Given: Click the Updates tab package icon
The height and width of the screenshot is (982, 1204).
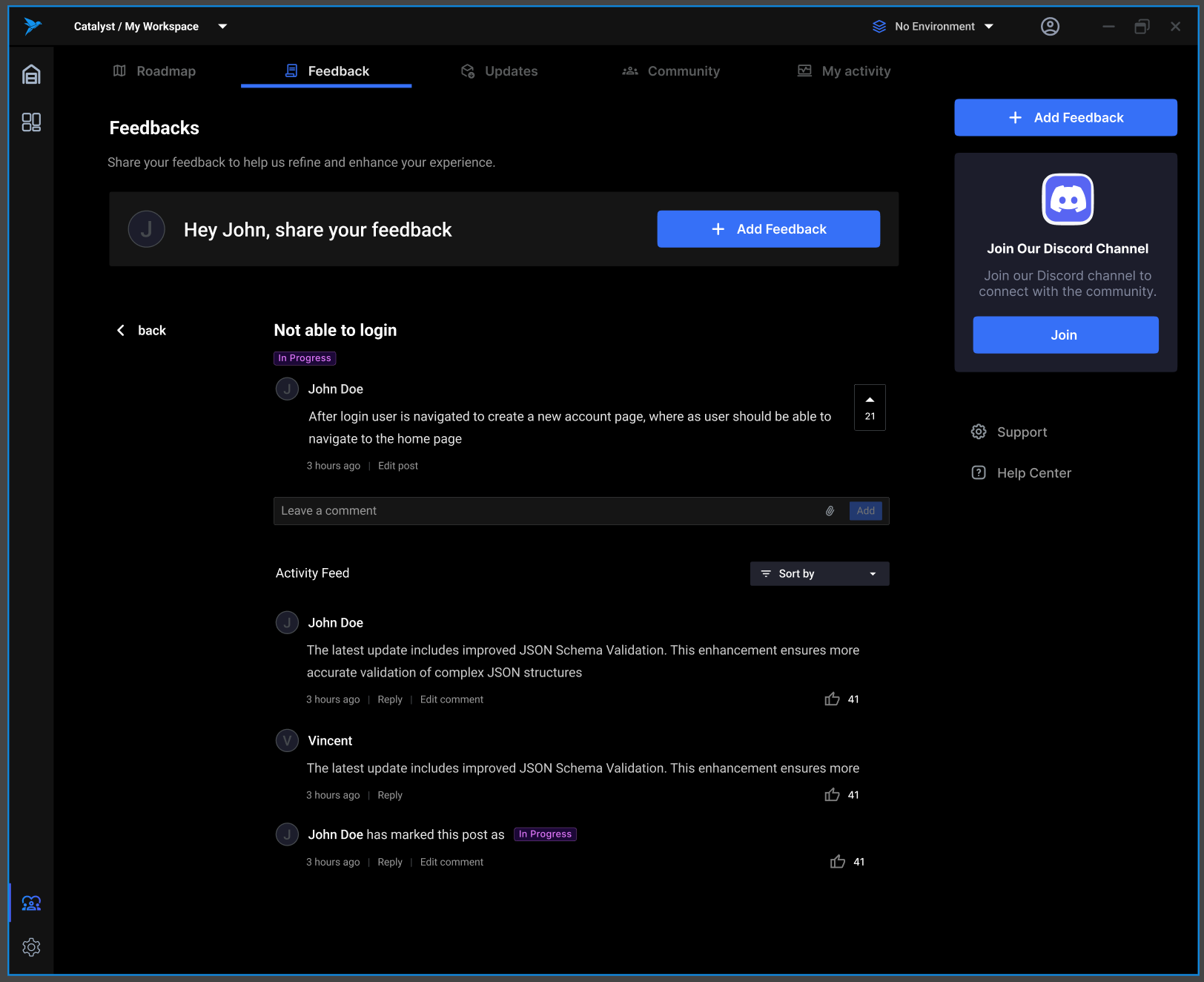Looking at the screenshot, I should point(468,70).
